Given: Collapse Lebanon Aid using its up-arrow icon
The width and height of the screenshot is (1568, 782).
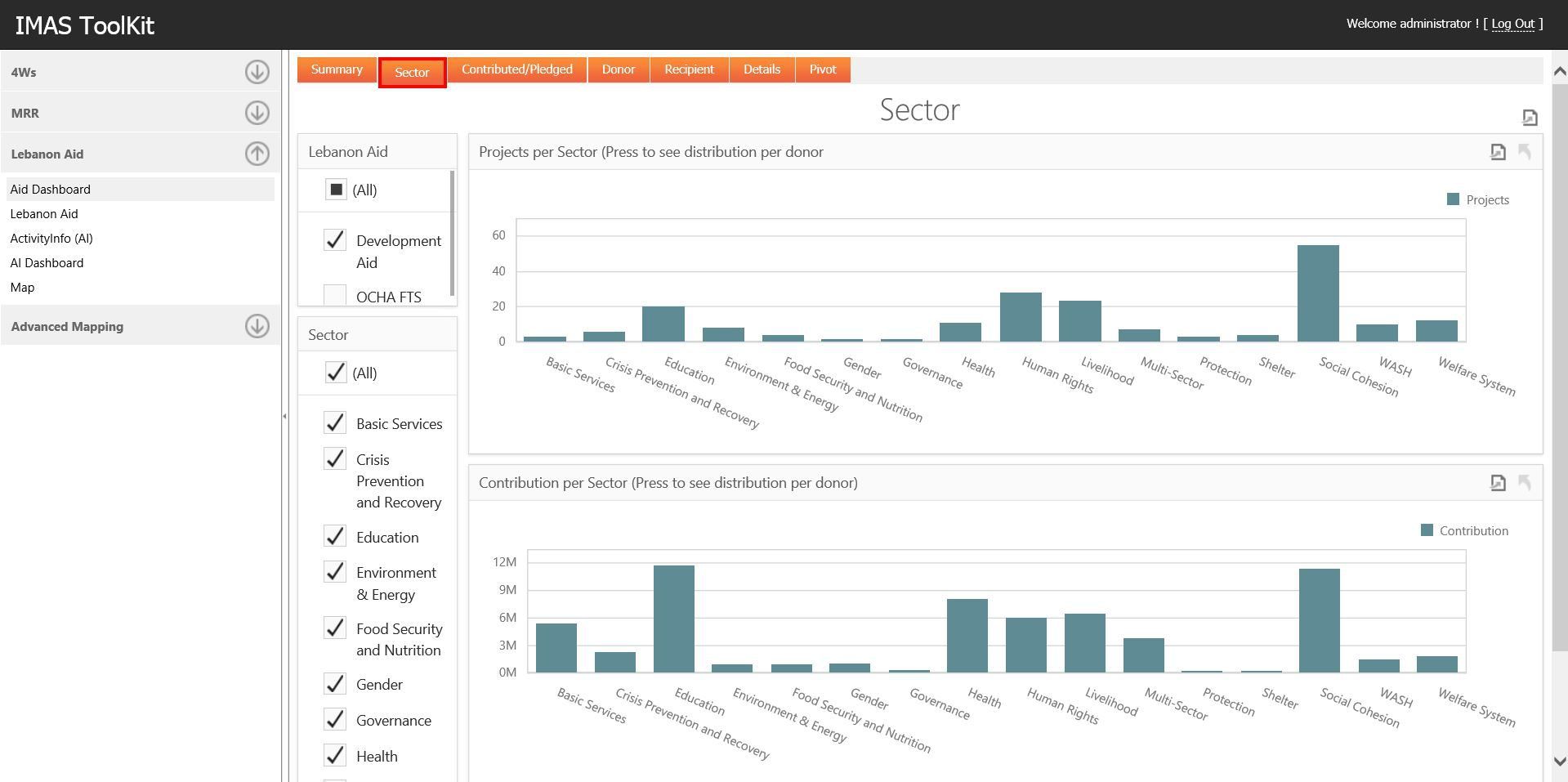Looking at the screenshot, I should point(257,153).
